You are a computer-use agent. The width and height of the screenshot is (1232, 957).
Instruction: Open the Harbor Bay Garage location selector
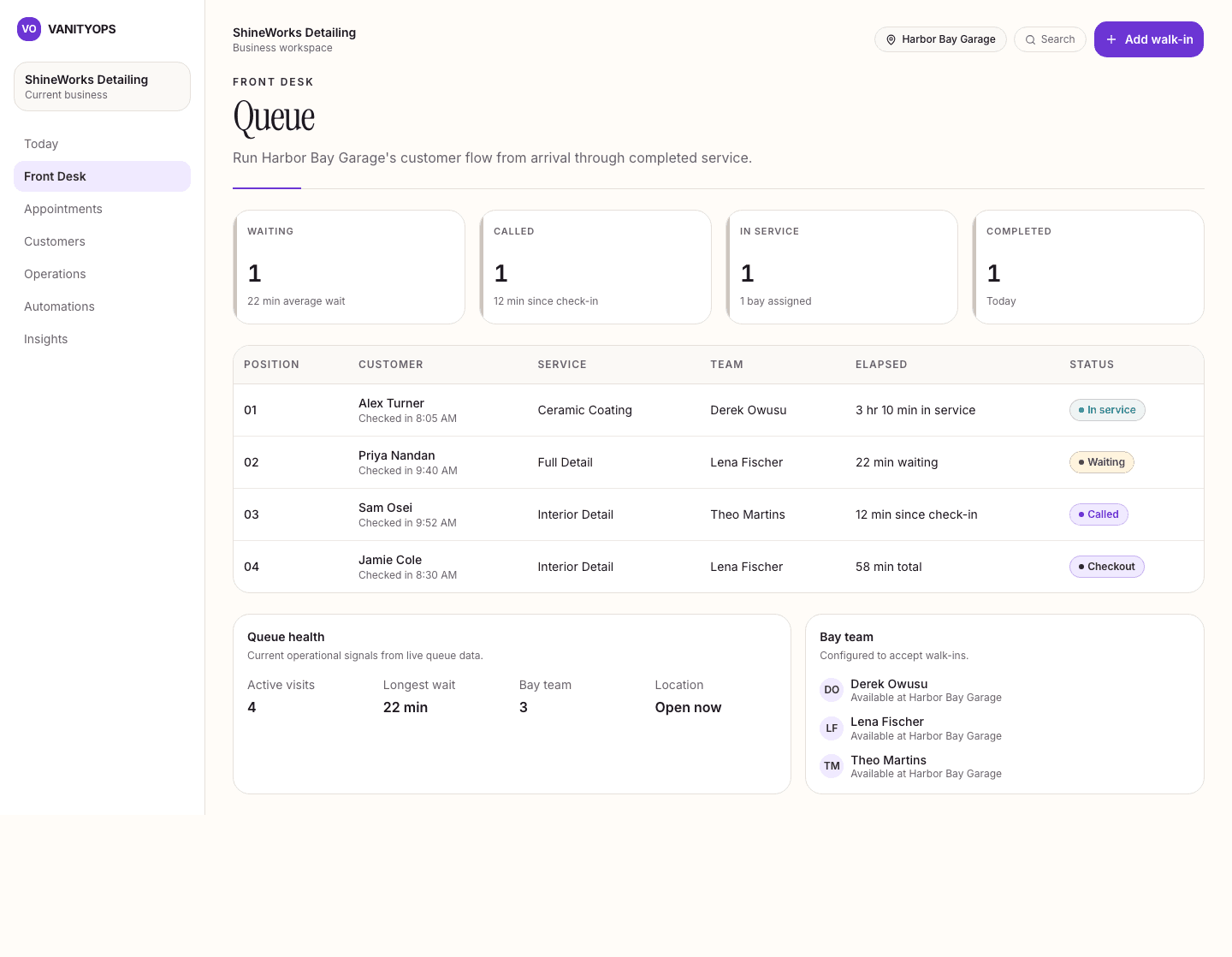pyautogui.click(x=940, y=39)
